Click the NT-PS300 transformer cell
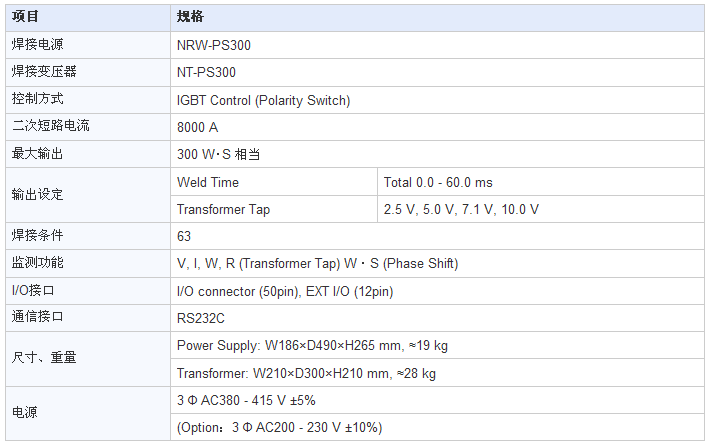 pyautogui.click(x=206, y=72)
